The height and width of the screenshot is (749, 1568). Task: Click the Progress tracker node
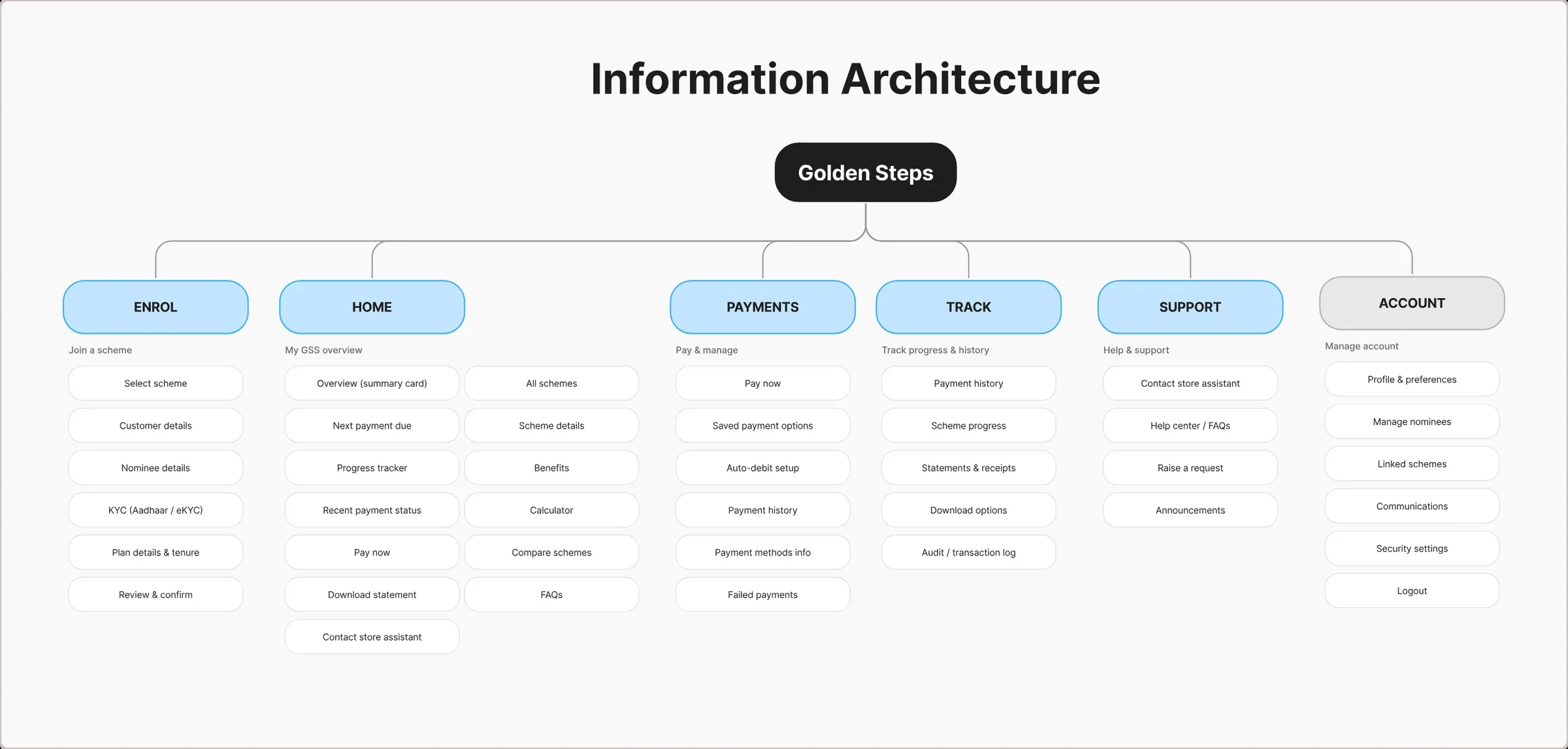[x=372, y=468]
